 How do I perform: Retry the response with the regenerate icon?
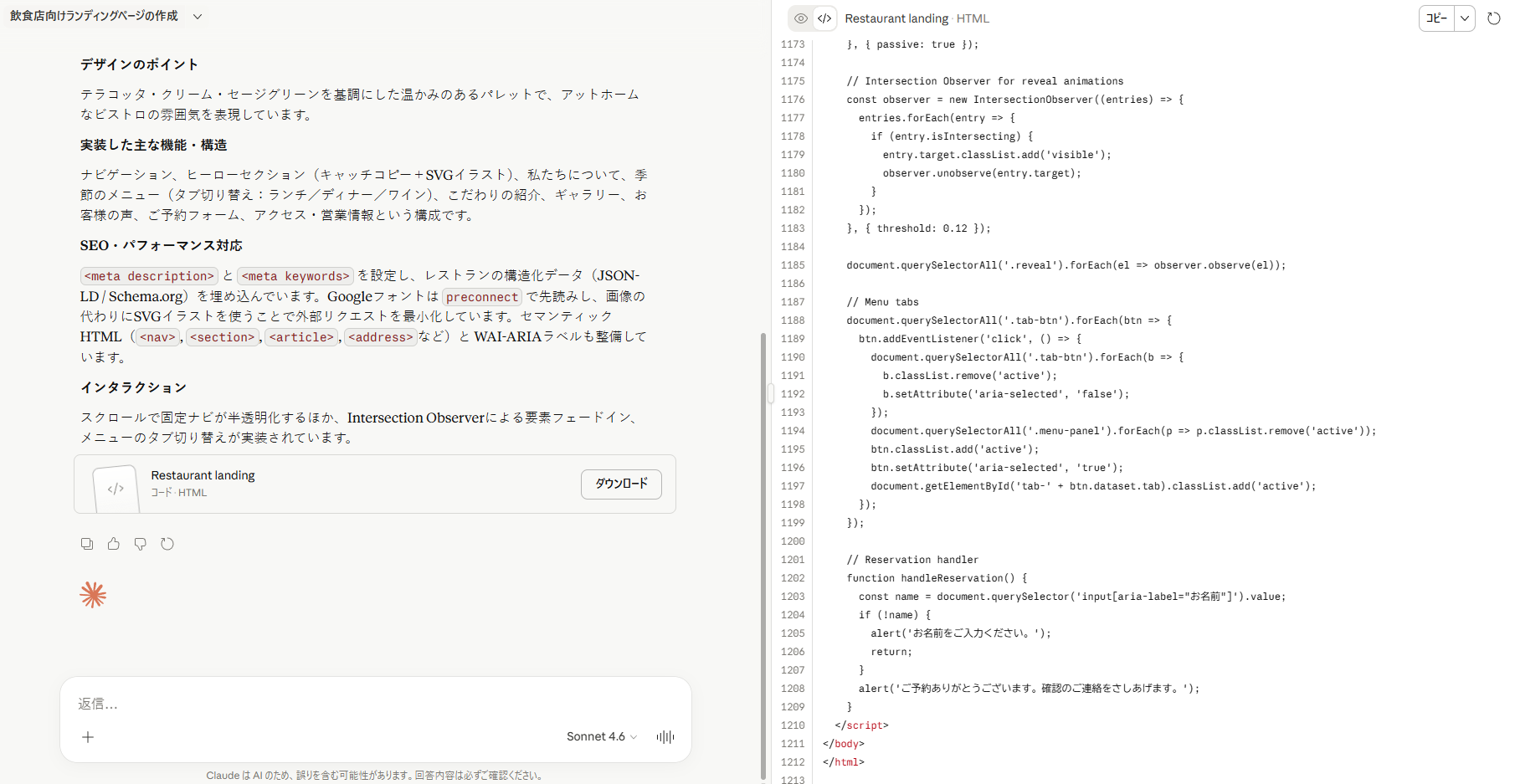click(x=167, y=544)
